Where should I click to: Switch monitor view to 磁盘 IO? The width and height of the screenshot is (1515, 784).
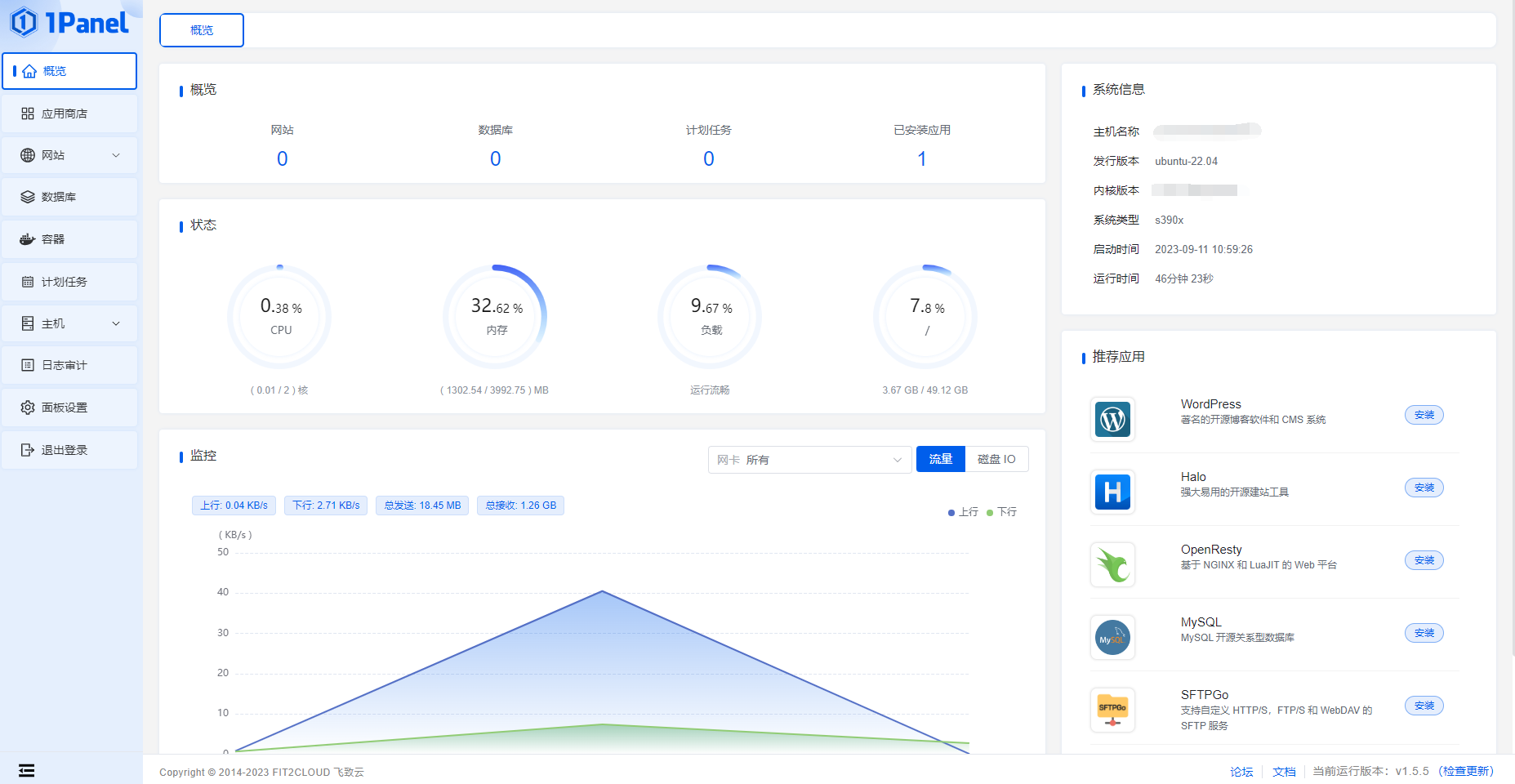click(x=996, y=459)
